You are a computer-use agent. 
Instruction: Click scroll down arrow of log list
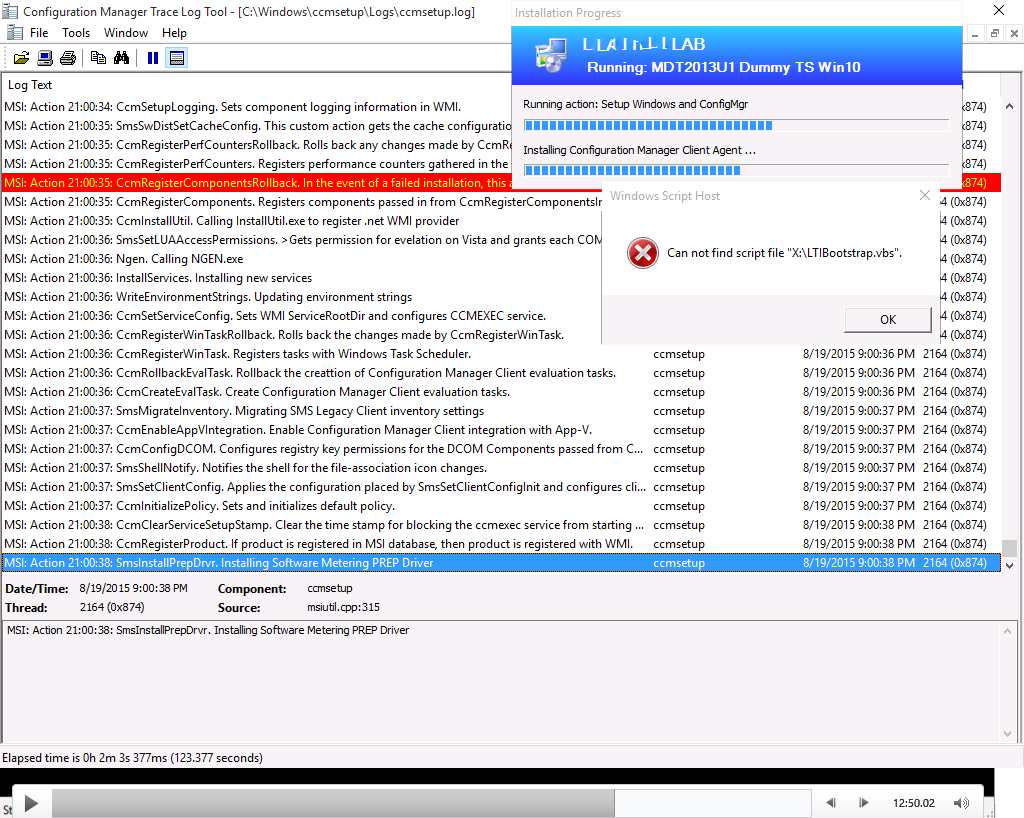[x=1009, y=565]
